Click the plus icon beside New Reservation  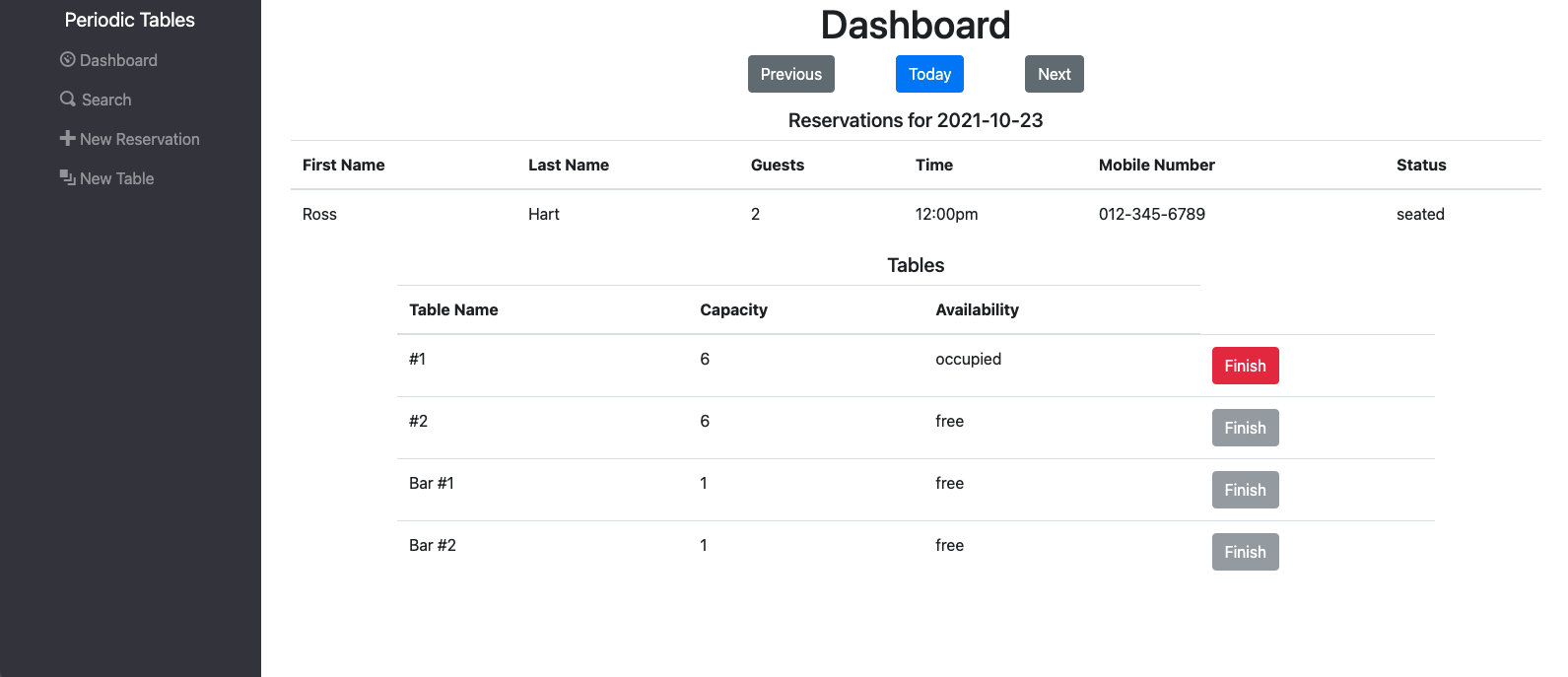pos(68,138)
